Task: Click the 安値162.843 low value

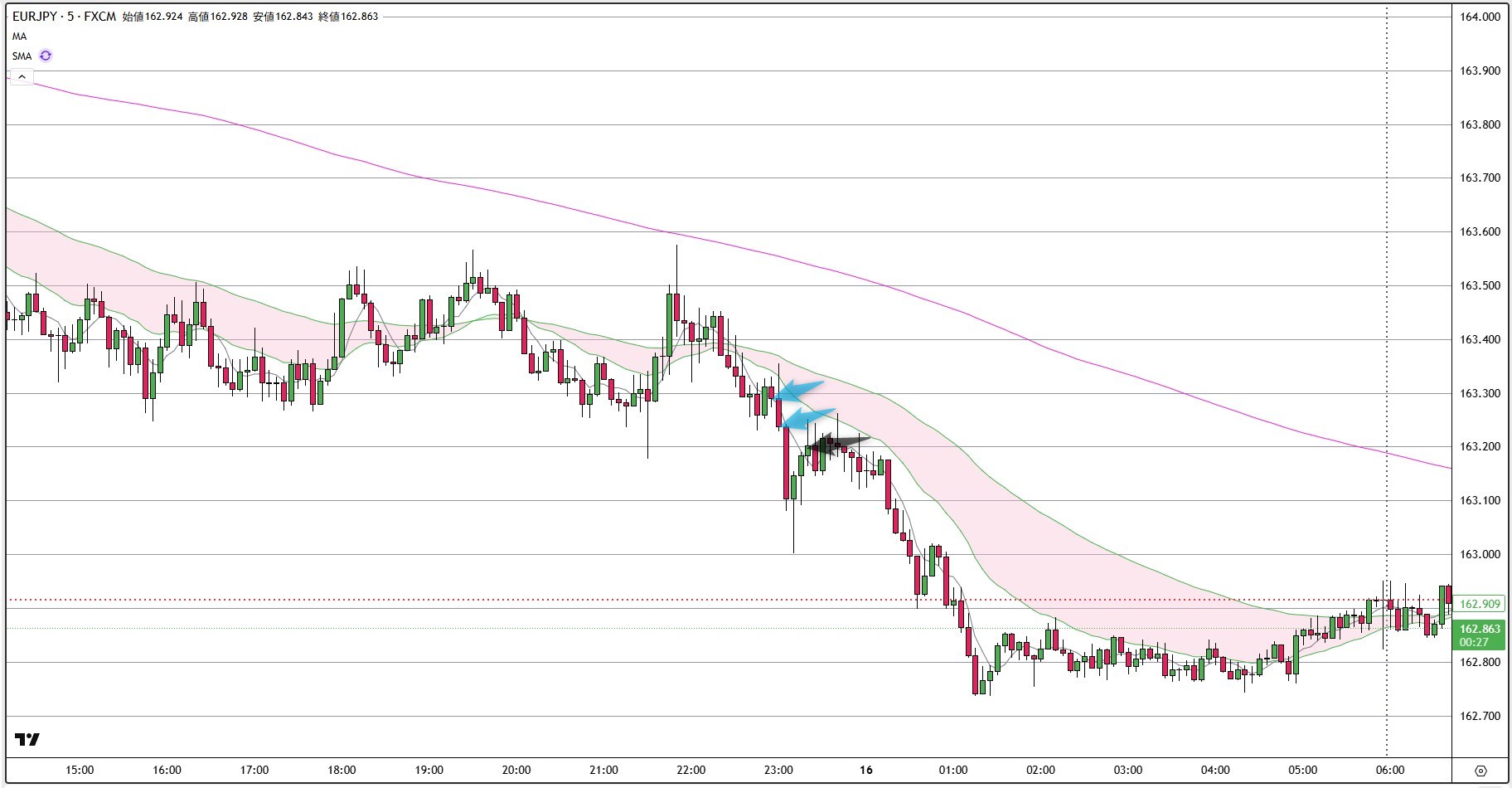Action: pos(283,17)
